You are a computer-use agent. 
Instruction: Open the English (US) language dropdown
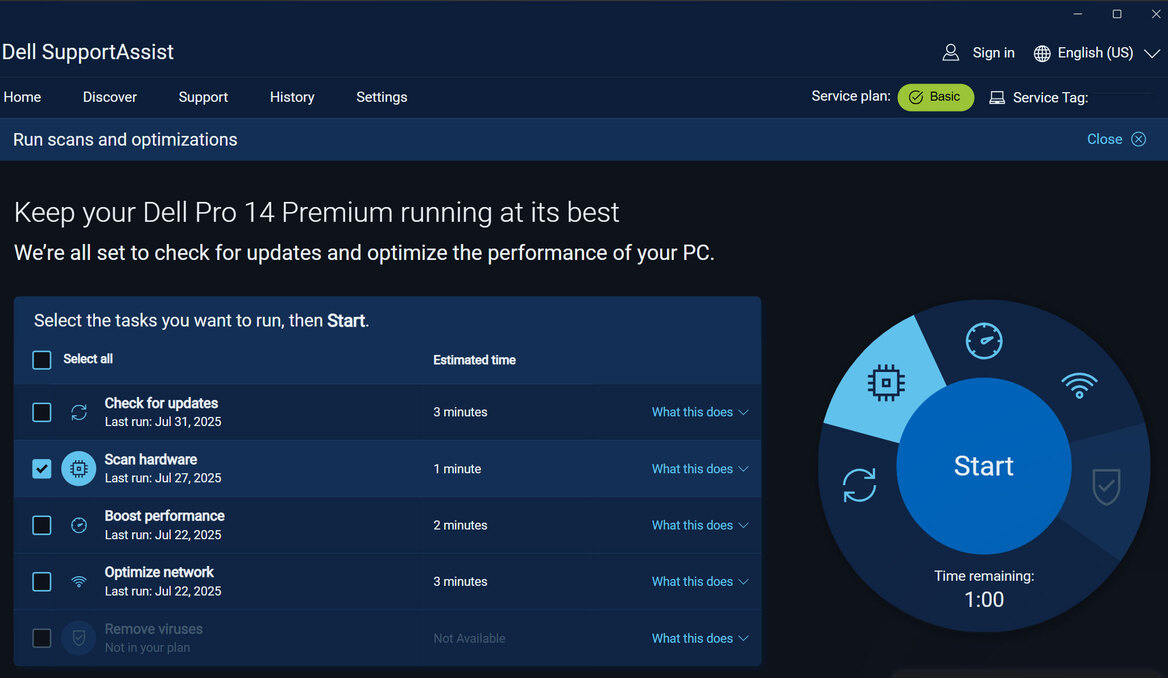(x=1097, y=52)
